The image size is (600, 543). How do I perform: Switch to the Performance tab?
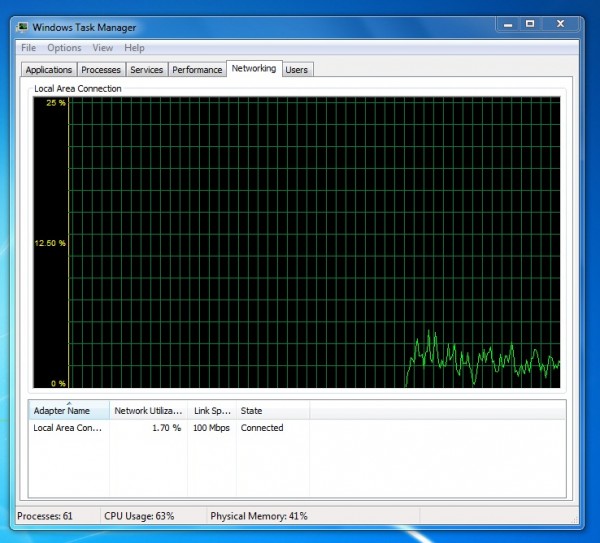tap(197, 70)
